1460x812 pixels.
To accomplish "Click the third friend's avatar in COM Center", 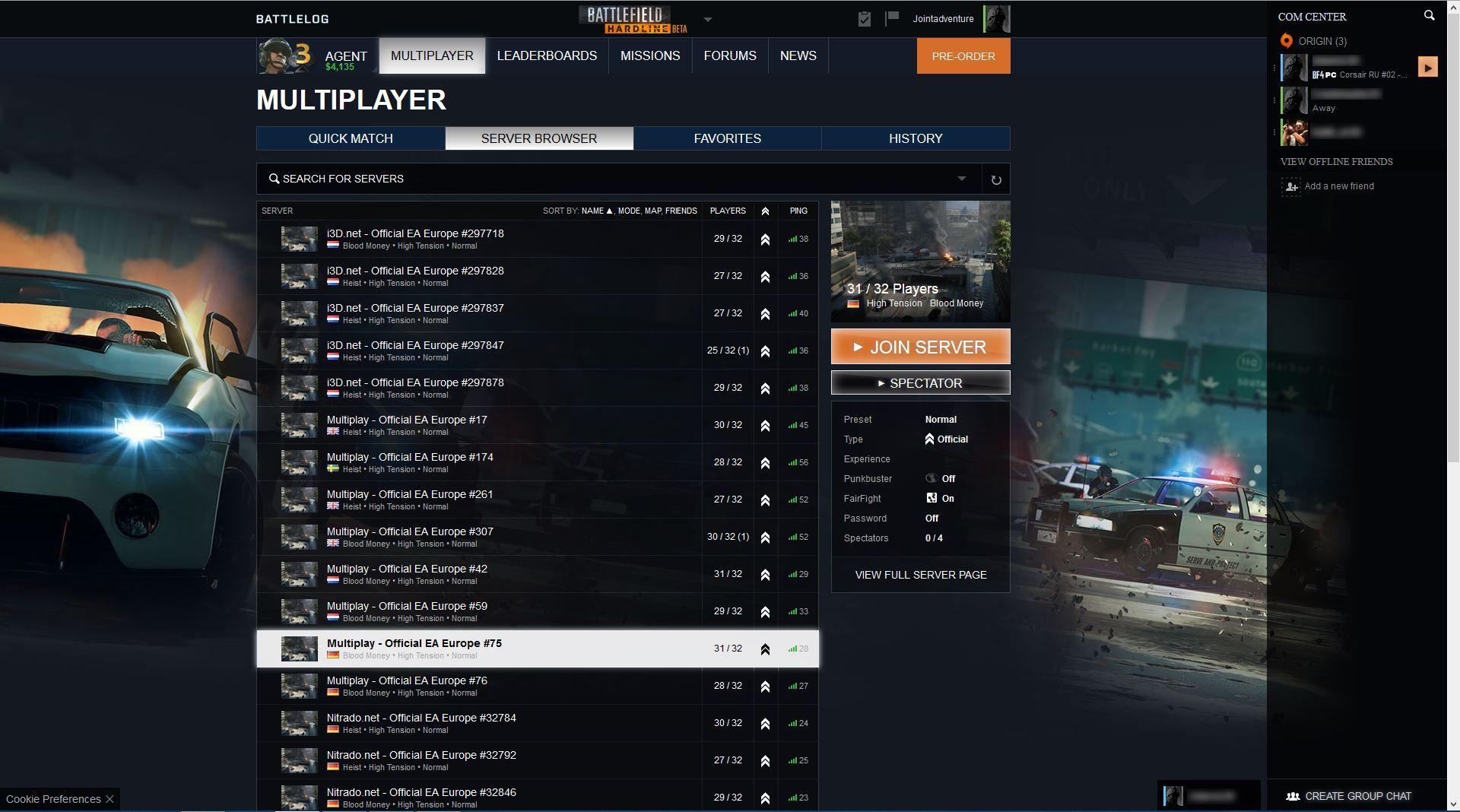I will click(x=1294, y=132).
